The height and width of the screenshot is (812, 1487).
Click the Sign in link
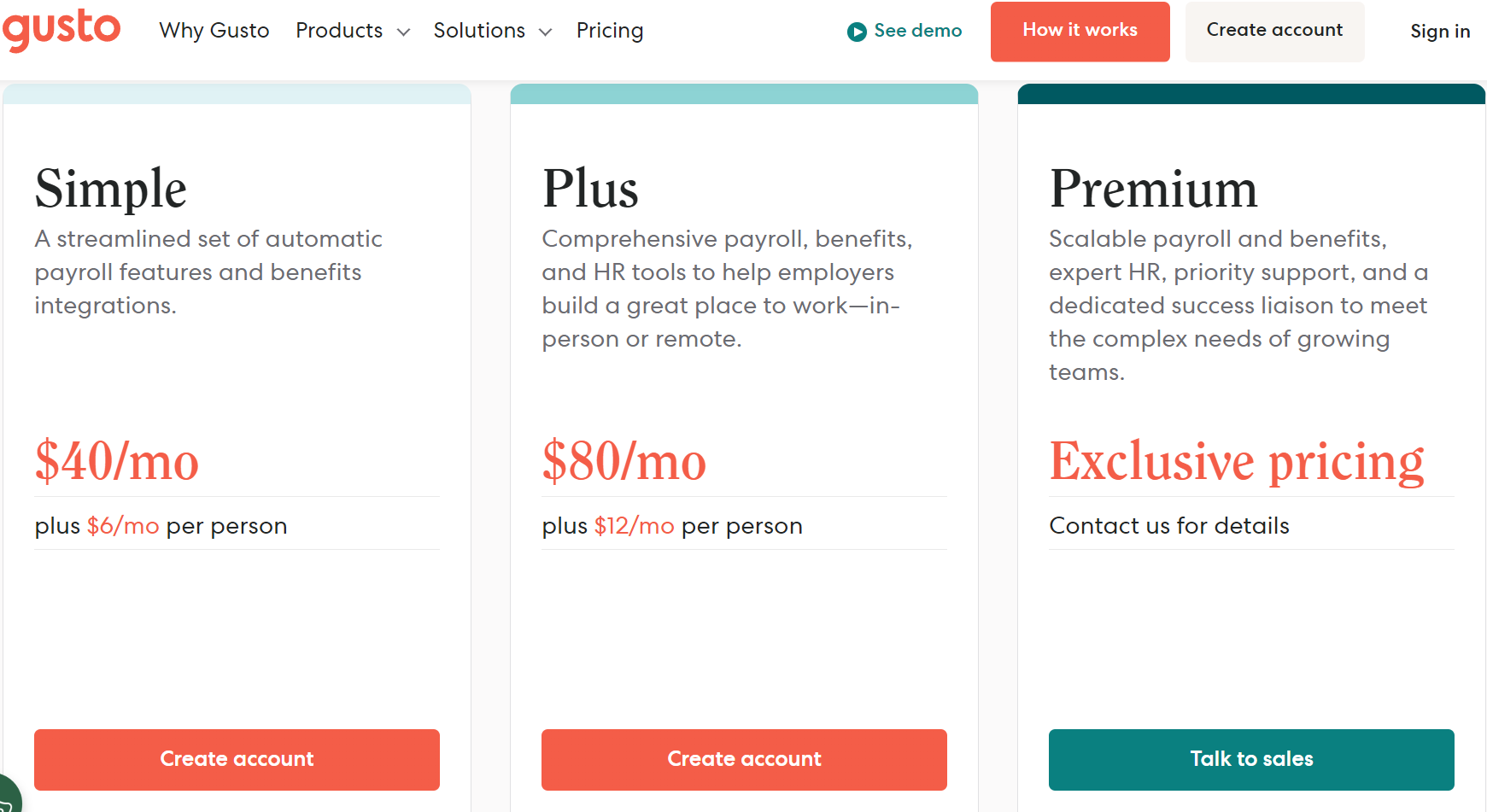1440,32
